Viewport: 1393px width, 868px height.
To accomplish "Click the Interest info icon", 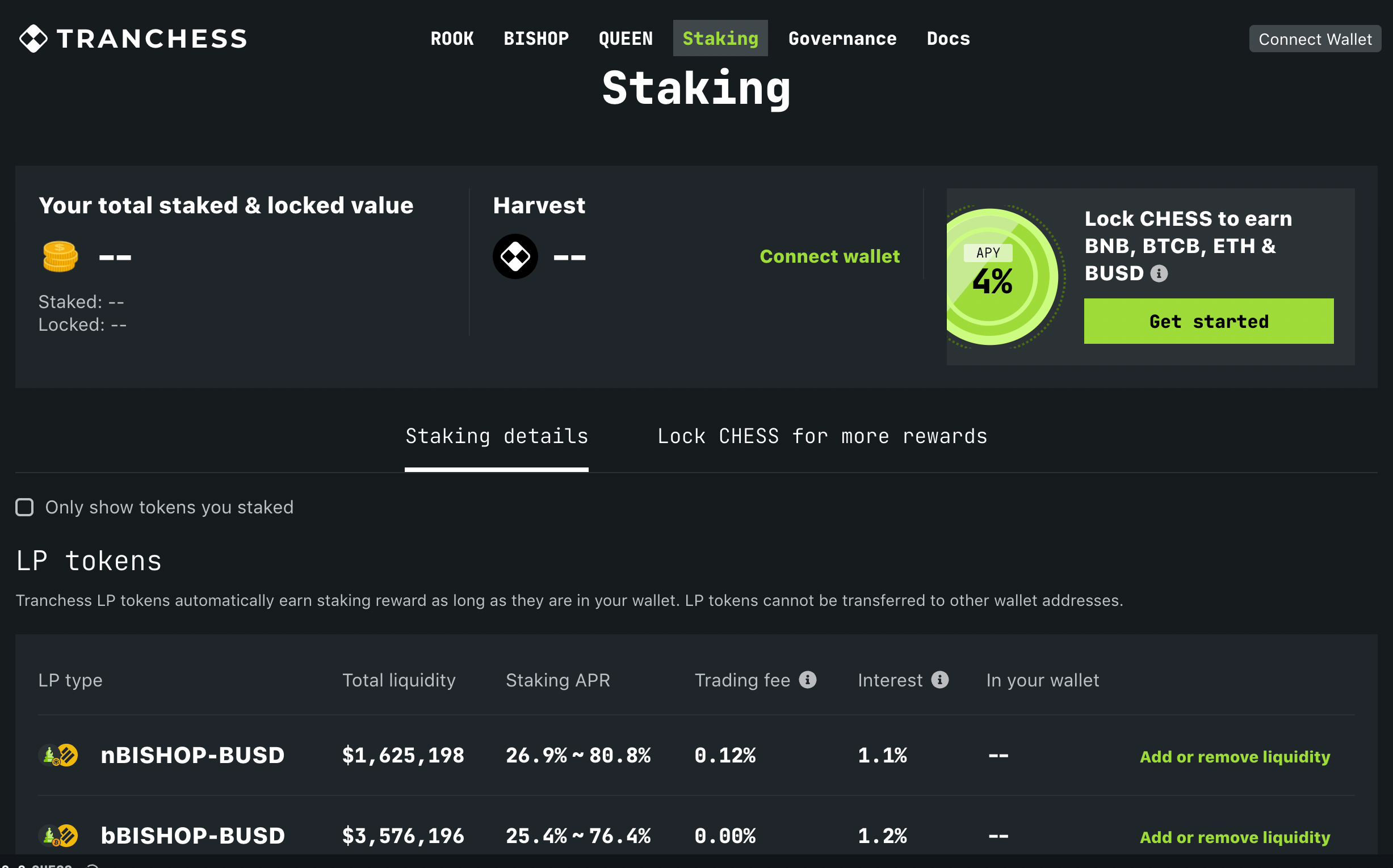I will click(940, 680).
